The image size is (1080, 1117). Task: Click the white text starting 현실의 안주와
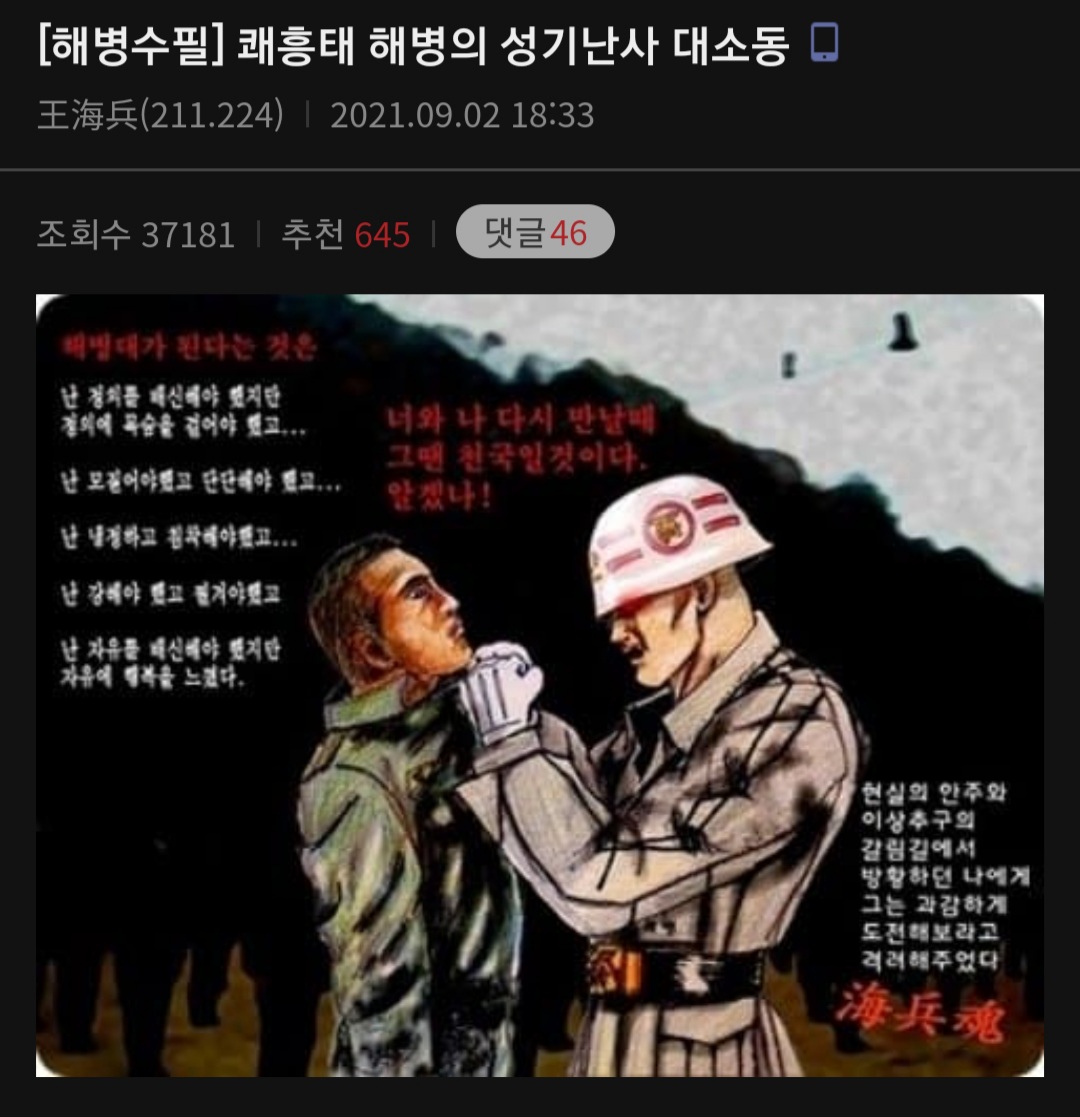click(933, 792)
